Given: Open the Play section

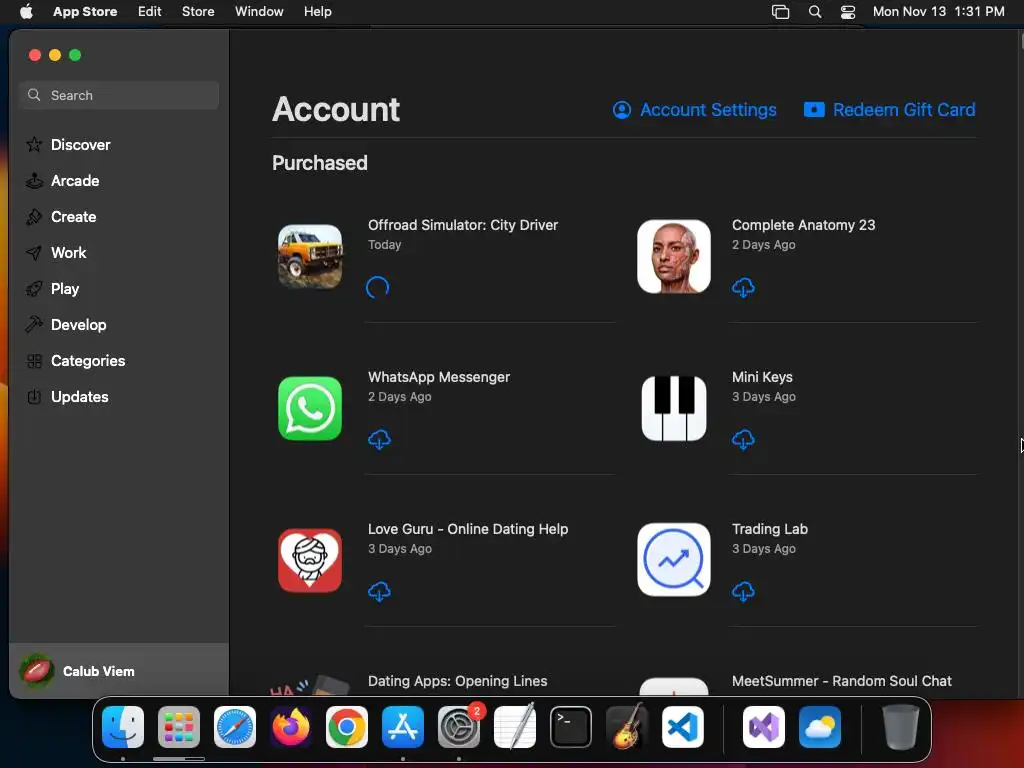Looking at the screenshot, I should (52, 288).
